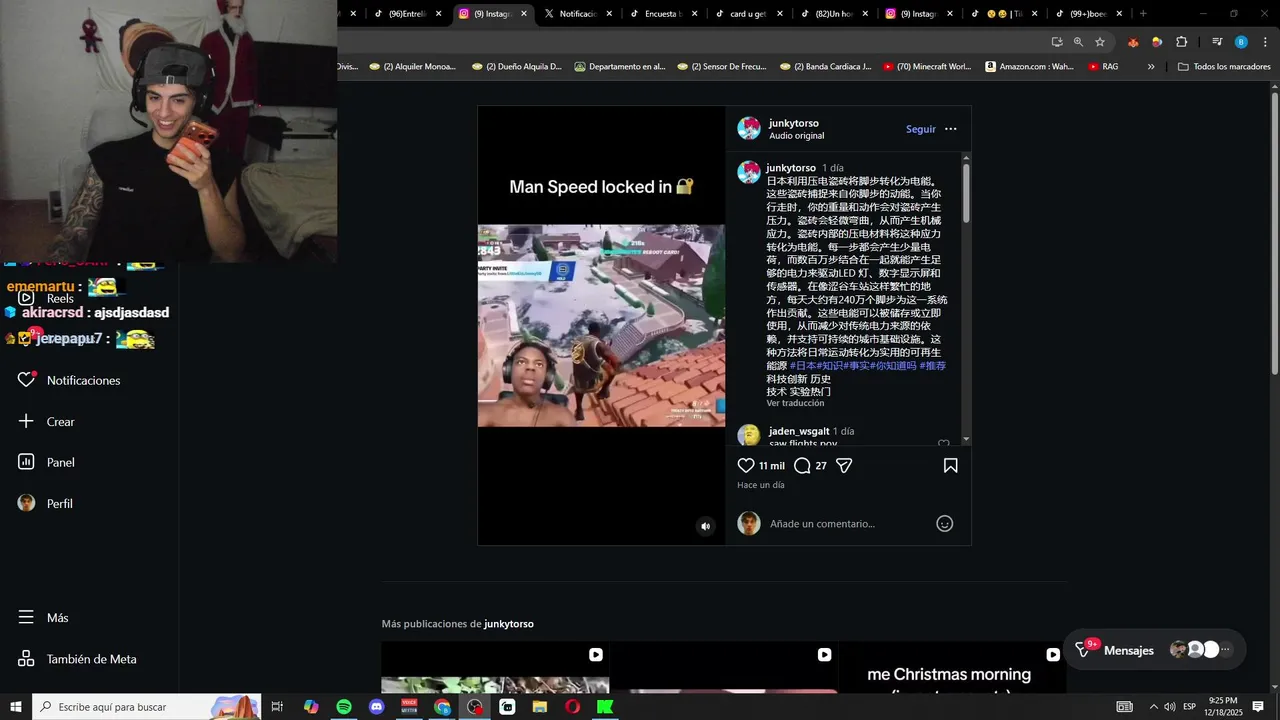This screenshot has width=1280, height=720.
Task: Open a new Chrome tab
Action: click(x=1143, y=14)
